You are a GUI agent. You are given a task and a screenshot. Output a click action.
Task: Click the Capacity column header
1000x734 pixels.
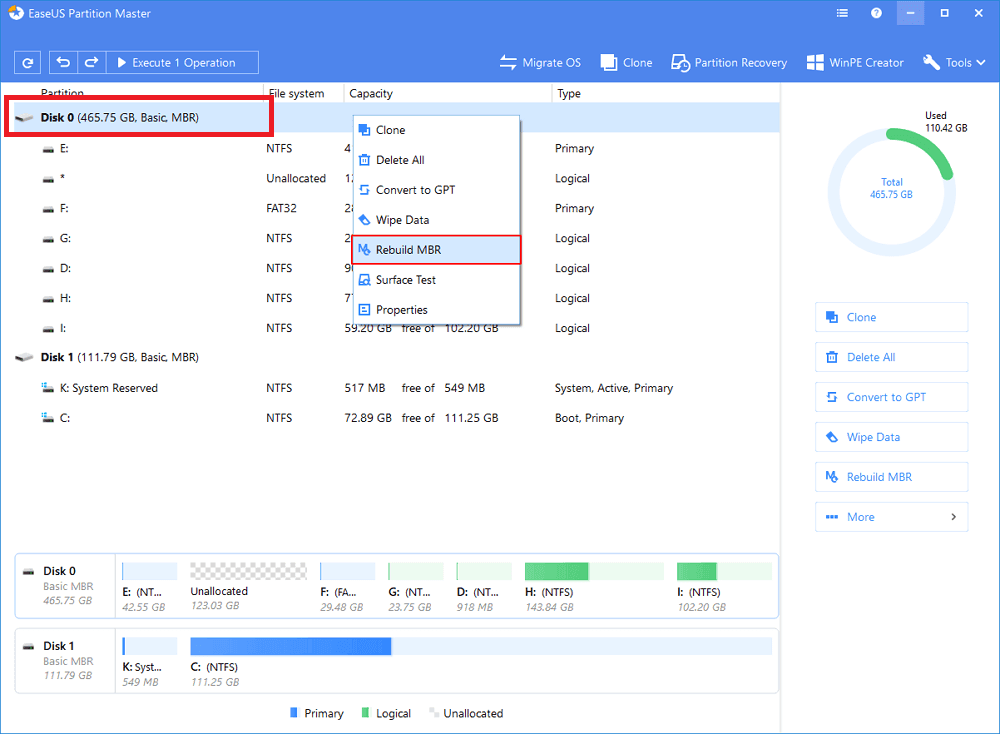point(371,94)
